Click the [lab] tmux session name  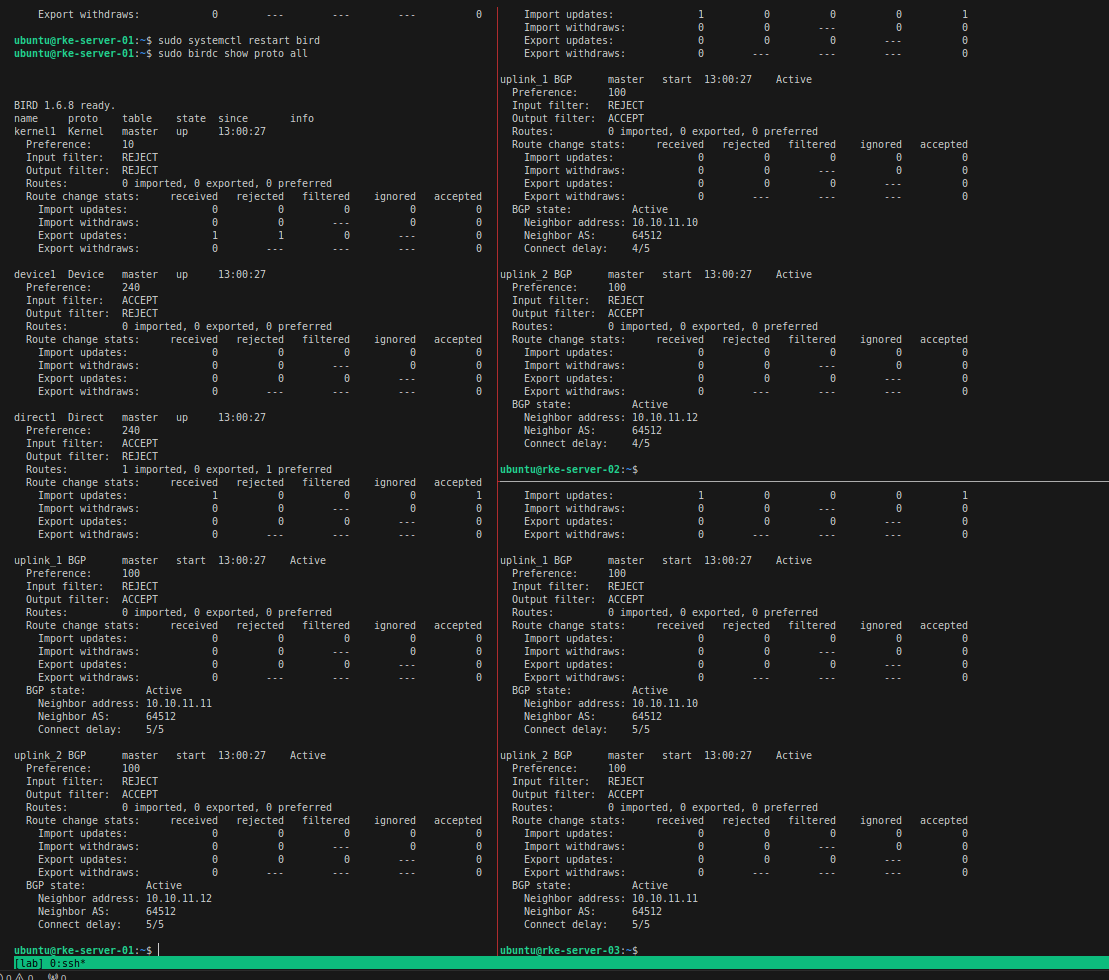pos(29,963)
